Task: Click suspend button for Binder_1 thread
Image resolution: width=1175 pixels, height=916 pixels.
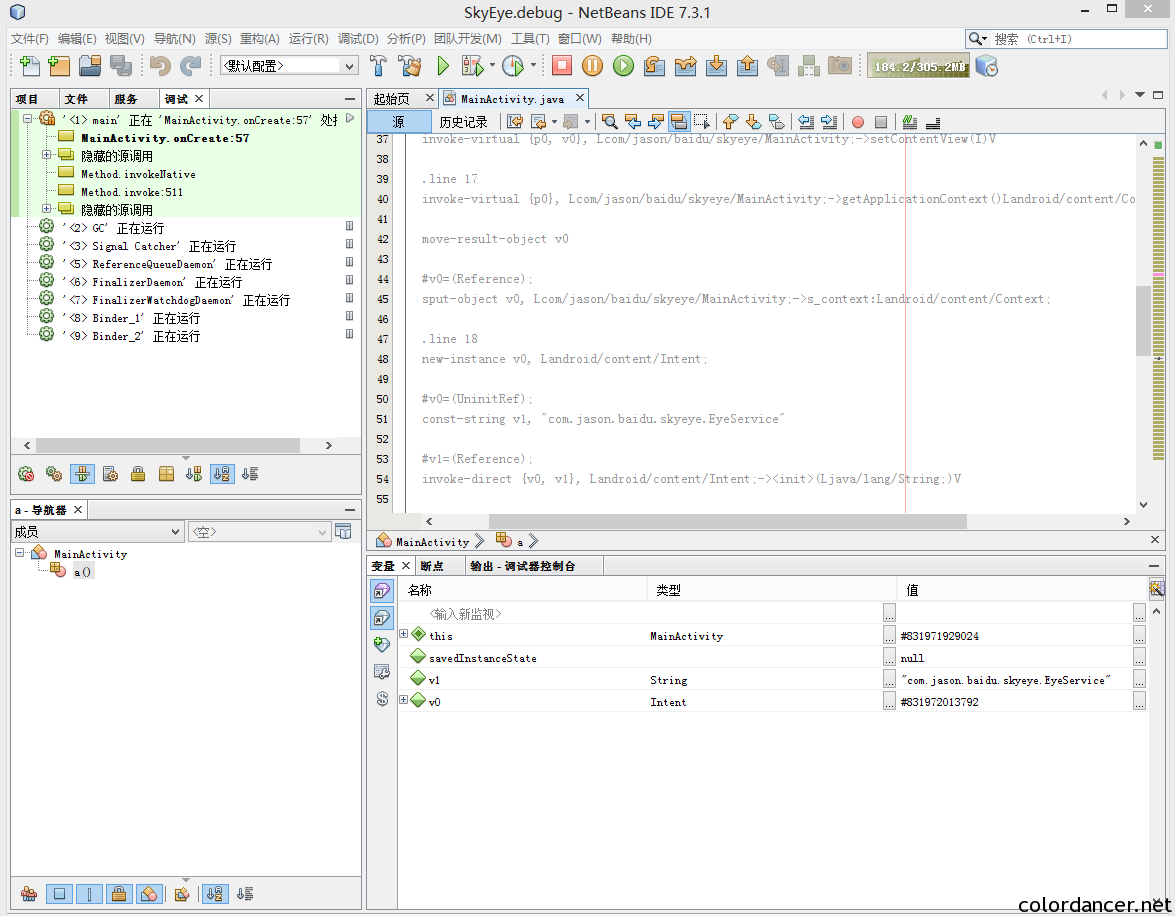Action: pos(349,316)
